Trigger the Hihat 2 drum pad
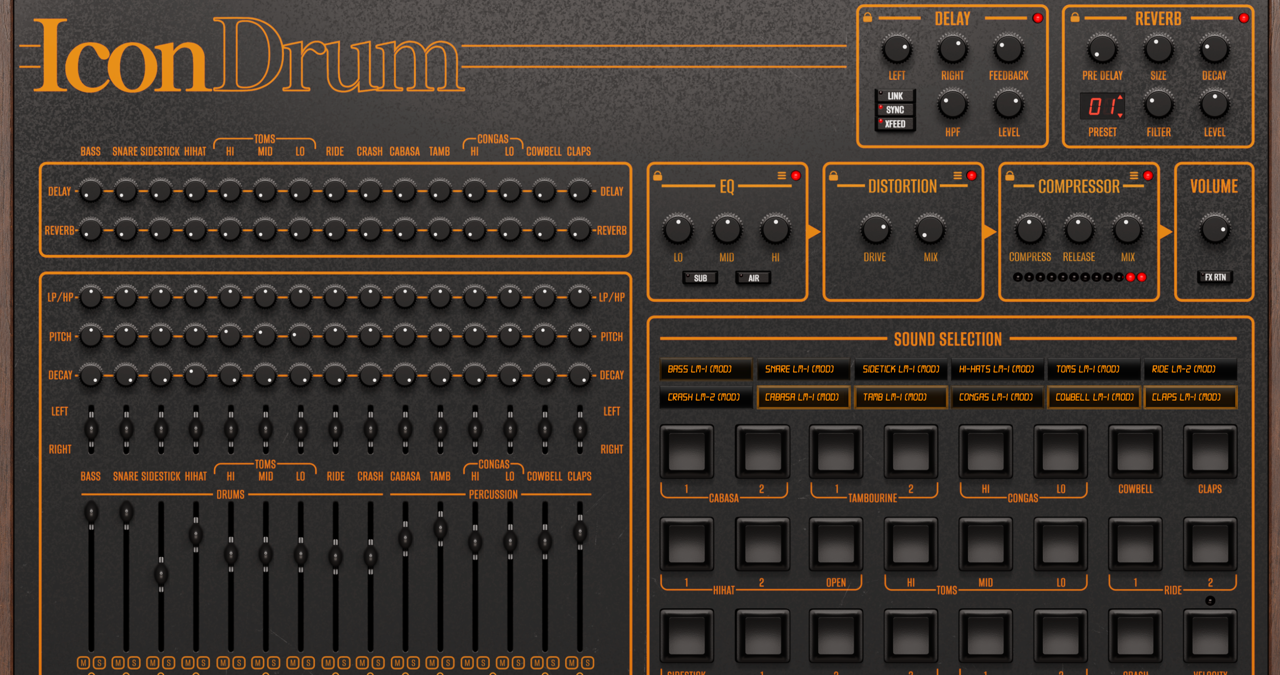The width and height of the screenshot is (1280, 675). click(762, 544)
